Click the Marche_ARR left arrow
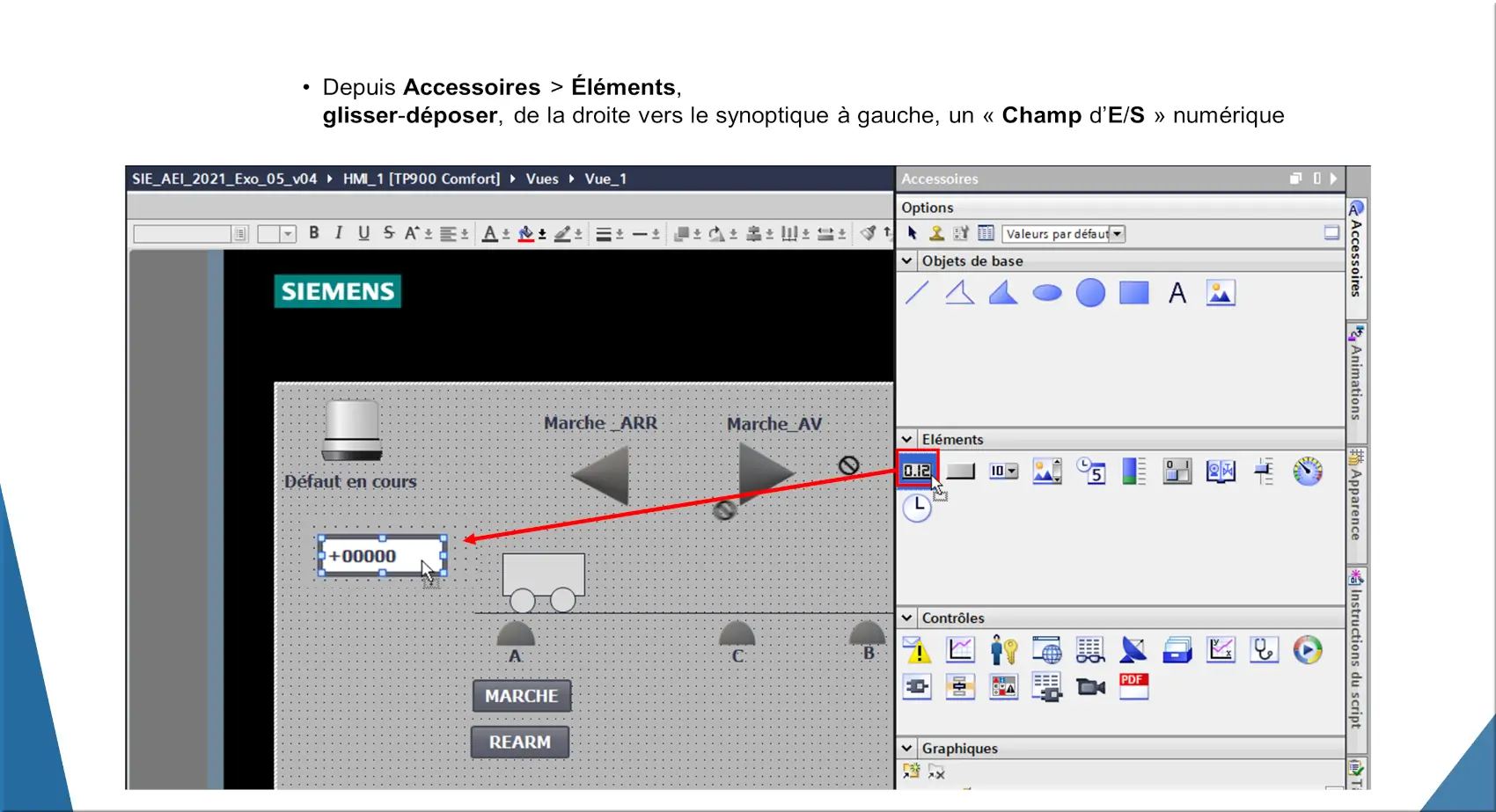This screenshot has height=812, width=1496. [601, 474]
